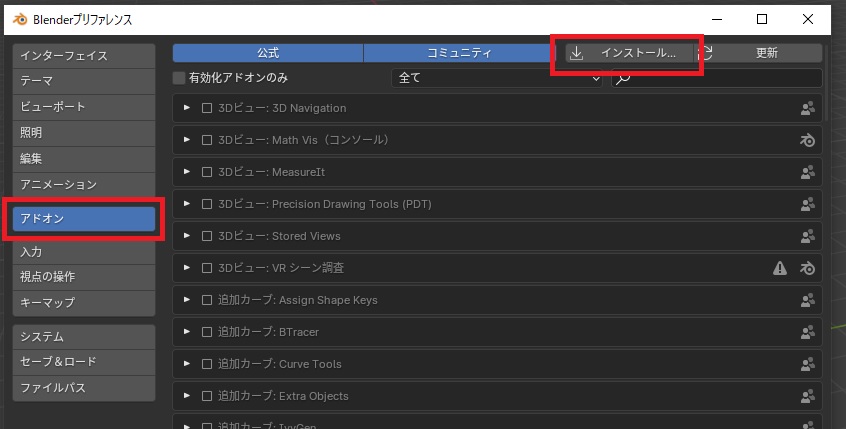Screen dimensions: 846x429
Task: Click the 更新 button
Action: coord(759,53)
